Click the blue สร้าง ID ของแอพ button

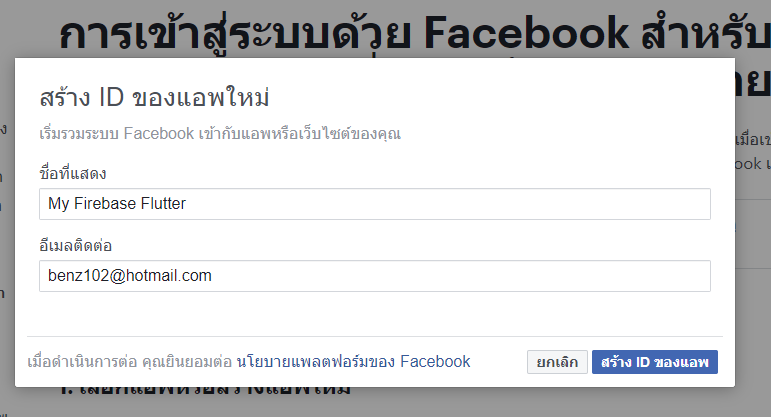point(654,362)
